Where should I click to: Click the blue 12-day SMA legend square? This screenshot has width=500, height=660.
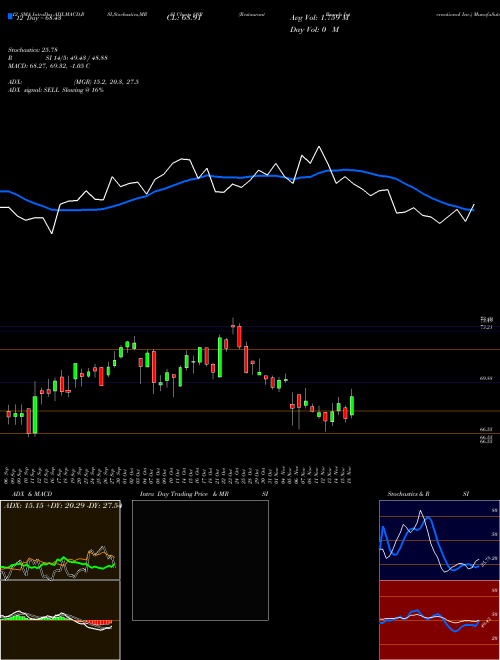tap(11, 17)
